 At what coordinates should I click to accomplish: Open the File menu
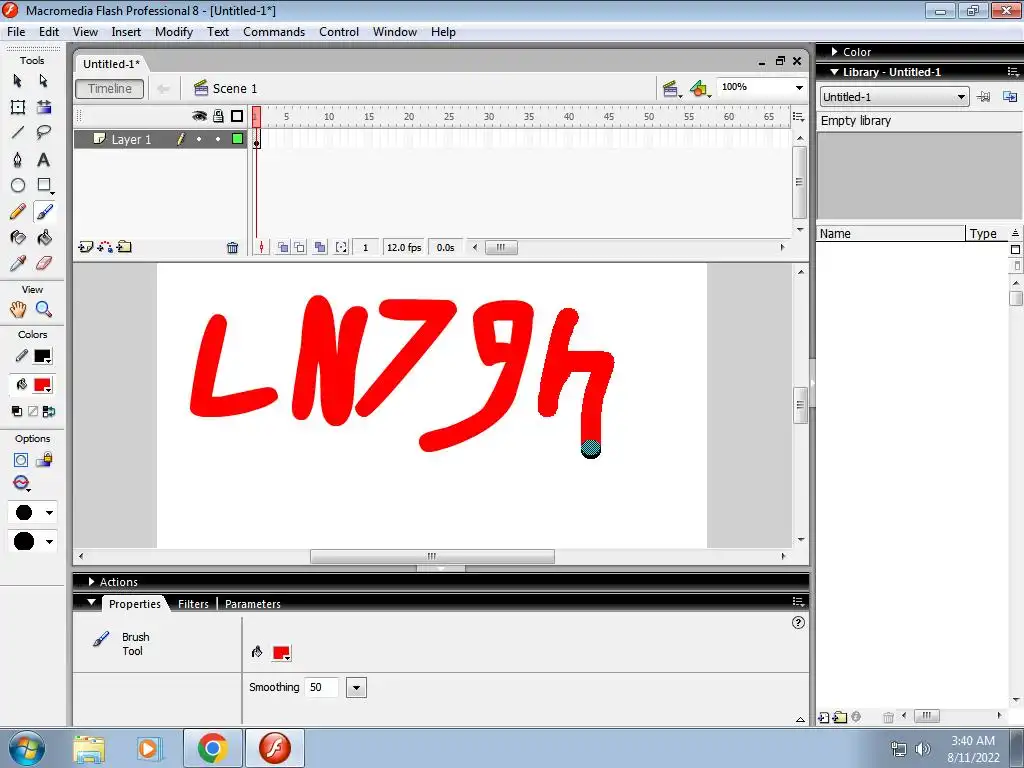click(16, 32)
